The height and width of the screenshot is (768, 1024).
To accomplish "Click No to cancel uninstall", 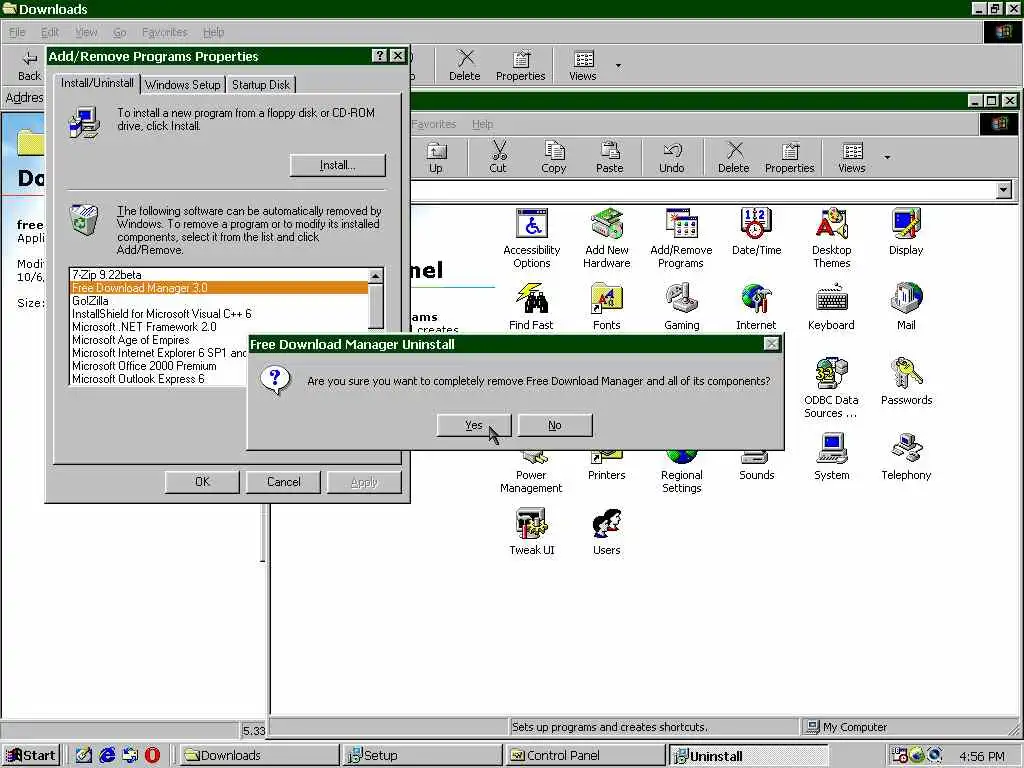I will pos(554,425).
